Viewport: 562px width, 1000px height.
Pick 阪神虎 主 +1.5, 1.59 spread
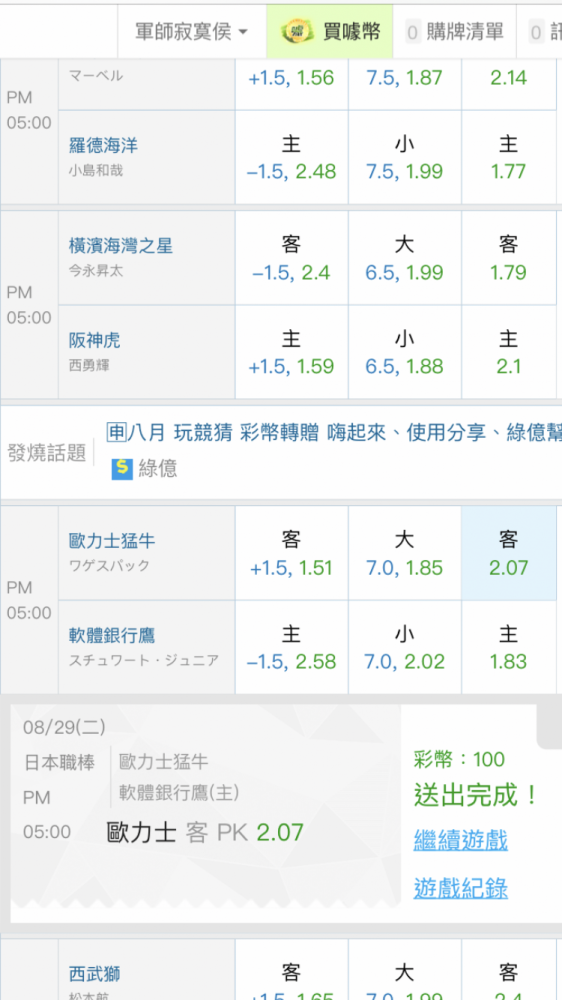(x=292, y=352)
